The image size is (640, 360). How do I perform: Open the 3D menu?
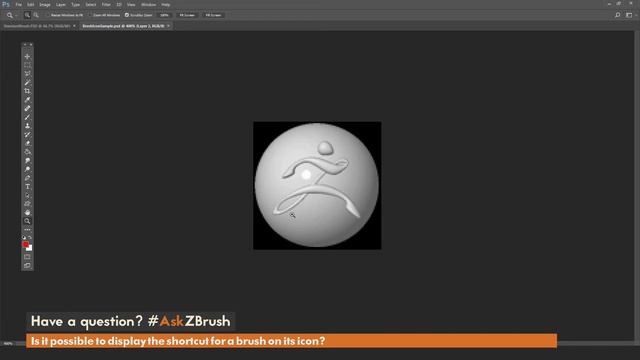click(119, 4)
